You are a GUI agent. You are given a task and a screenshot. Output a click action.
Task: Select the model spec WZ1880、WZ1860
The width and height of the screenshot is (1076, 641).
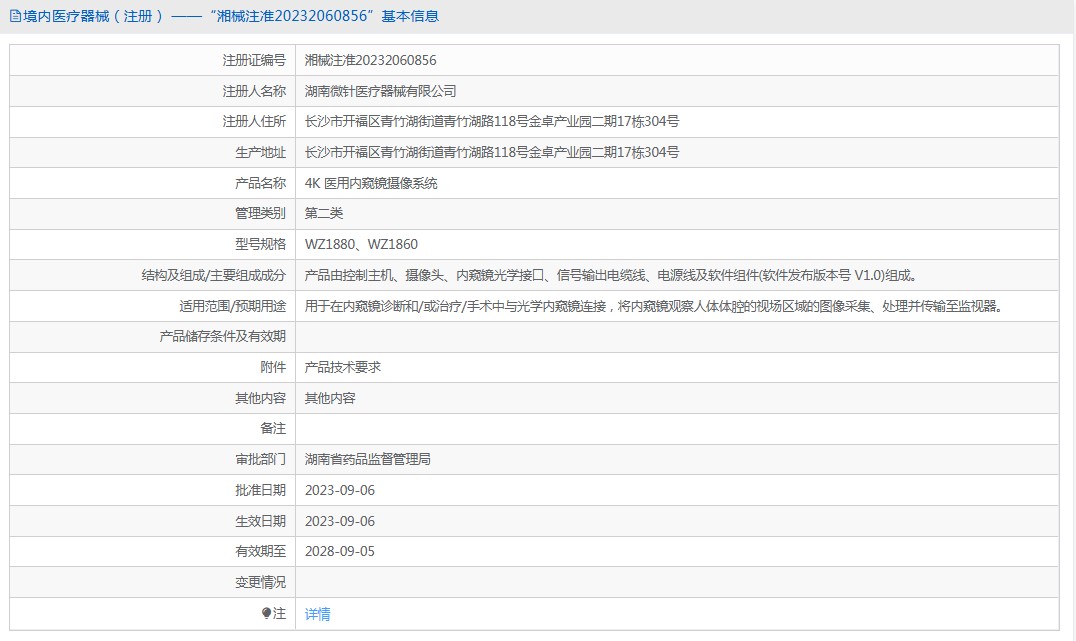coord(361,244)
